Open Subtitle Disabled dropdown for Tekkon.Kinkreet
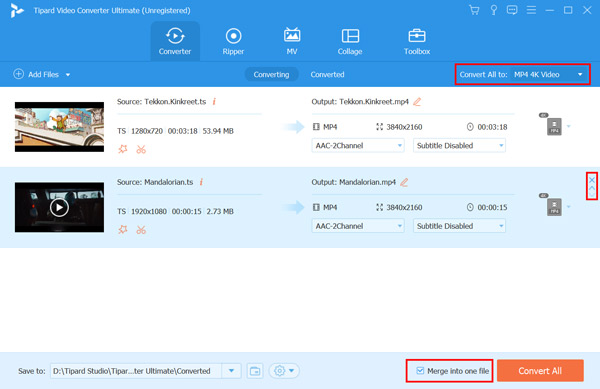This screenshot has height=389, width=600. tap(459, 145)
